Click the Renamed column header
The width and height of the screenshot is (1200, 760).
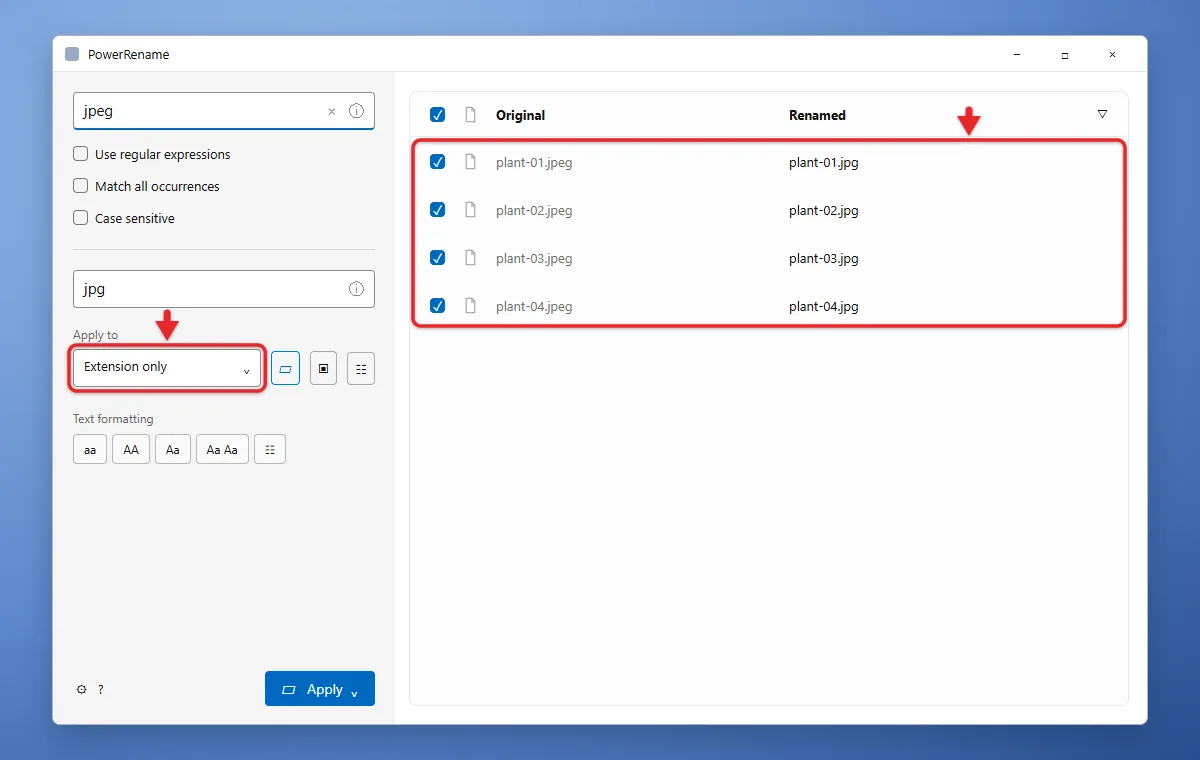817,115
